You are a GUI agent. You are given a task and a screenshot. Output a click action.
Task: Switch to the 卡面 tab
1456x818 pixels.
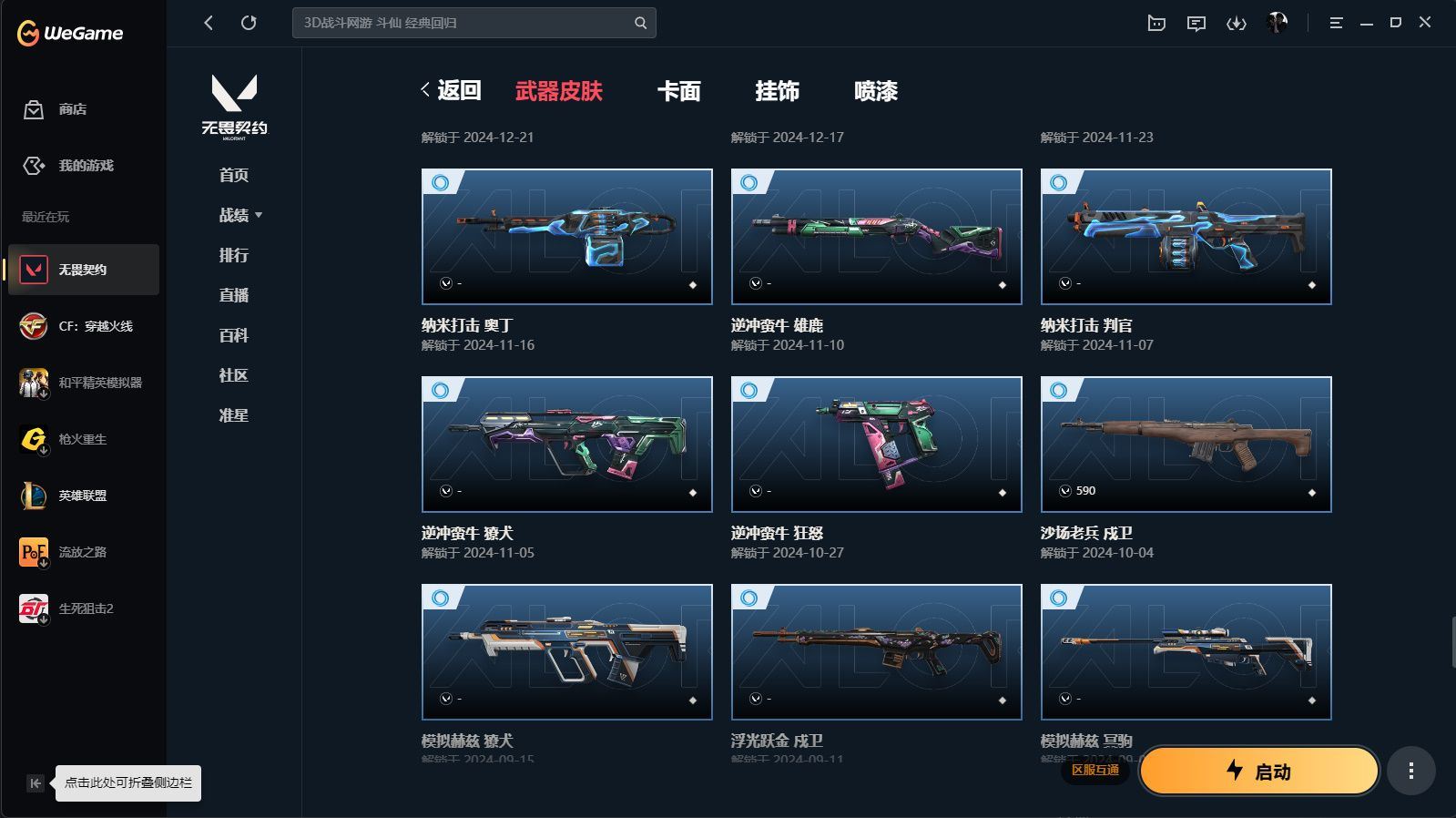(678, 91)
